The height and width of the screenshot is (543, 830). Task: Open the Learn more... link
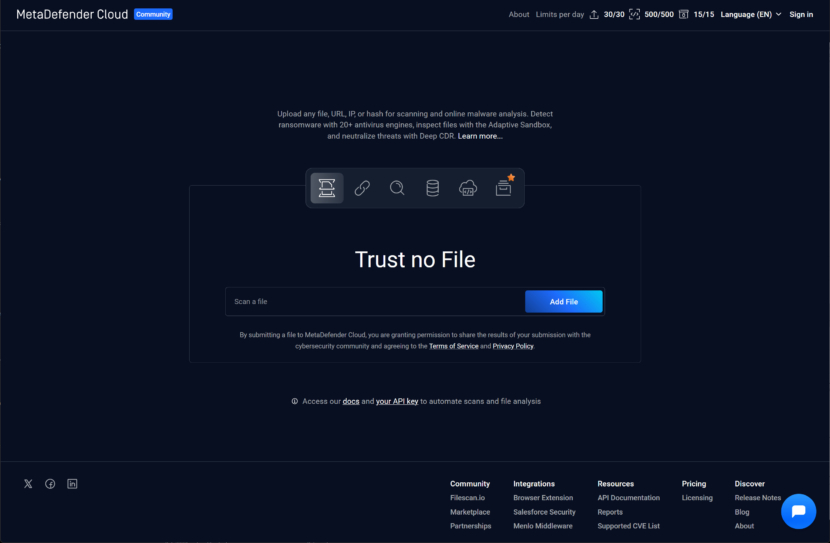(x=480, y=136)
